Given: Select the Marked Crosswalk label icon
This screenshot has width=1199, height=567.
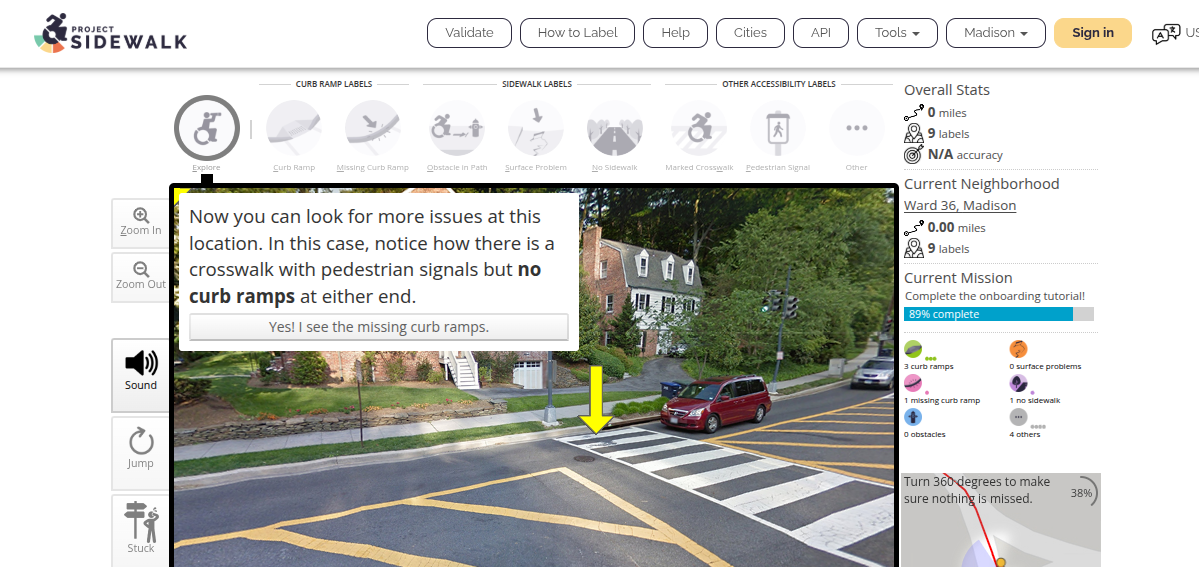Looking at the screenshot, I should [x=698, y=128].
